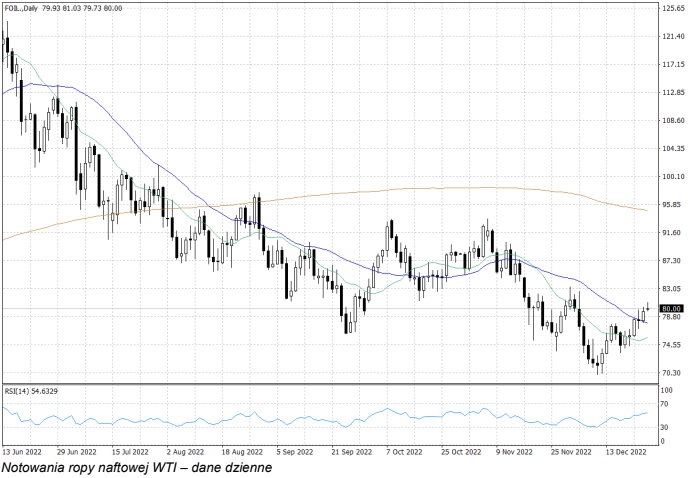Image resolution: width=688 pixels, height=478 pixels.
Task: Select the orange long-term moving average line
Action: click(x=400, y=188)
